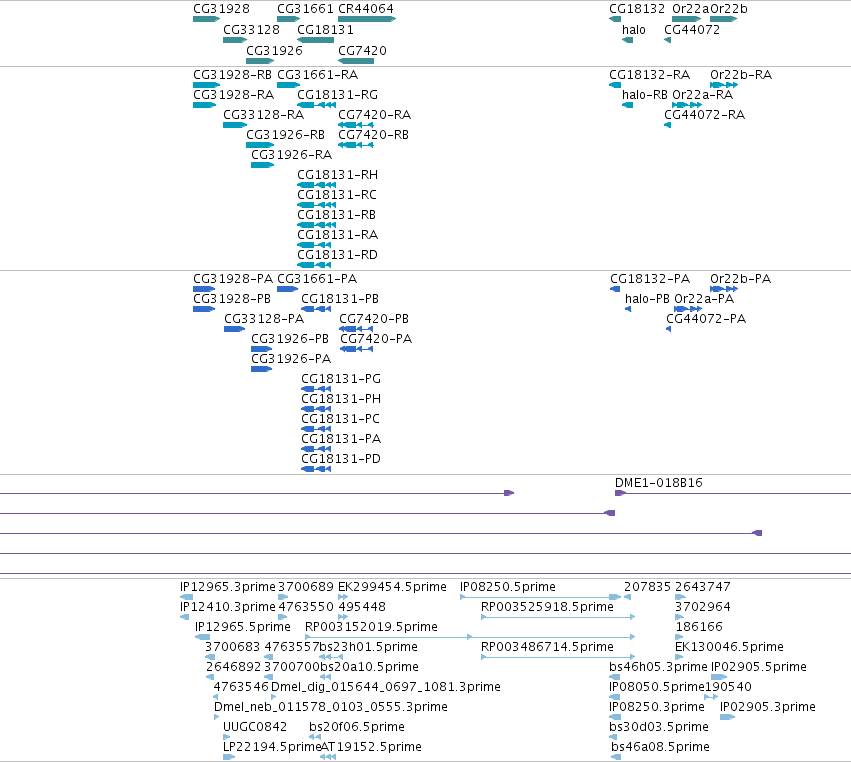Viewport: 851px width, 762px height.
Task: Click the CG31926-PA protein label
Action: pos(291,359)
